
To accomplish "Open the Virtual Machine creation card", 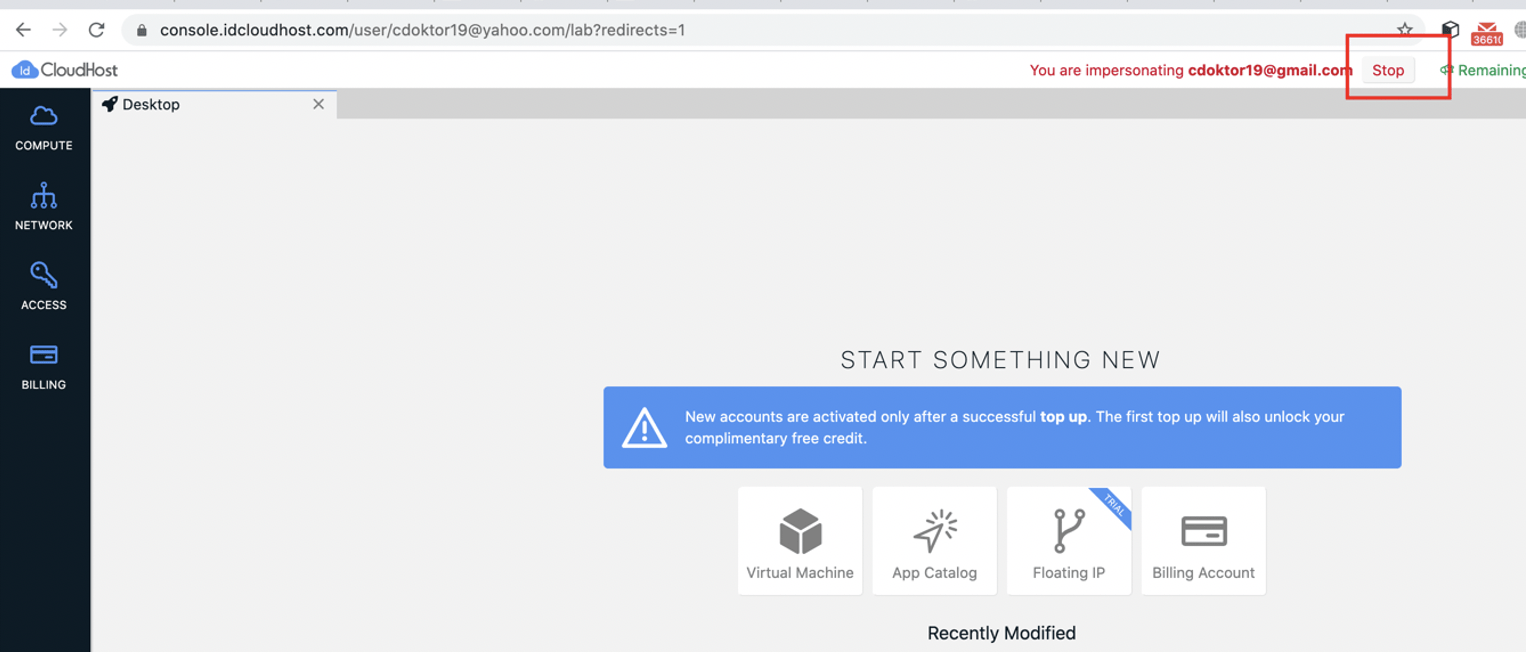I will pyautogui.click(x=799, y=540).
